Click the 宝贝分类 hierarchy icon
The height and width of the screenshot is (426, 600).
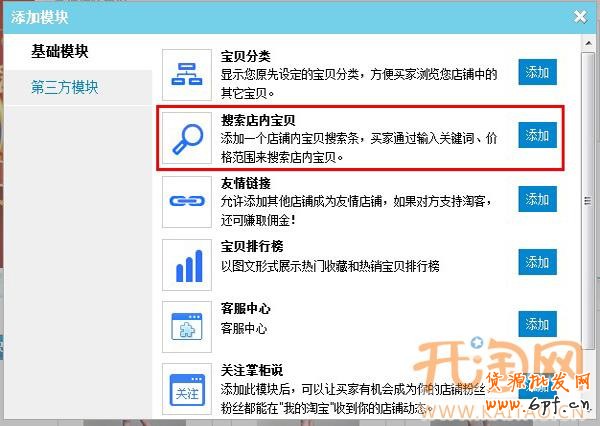[x=187, y=73]
